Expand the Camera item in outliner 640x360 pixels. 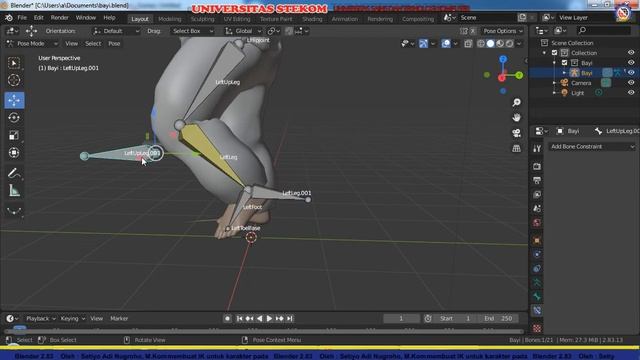554,83
